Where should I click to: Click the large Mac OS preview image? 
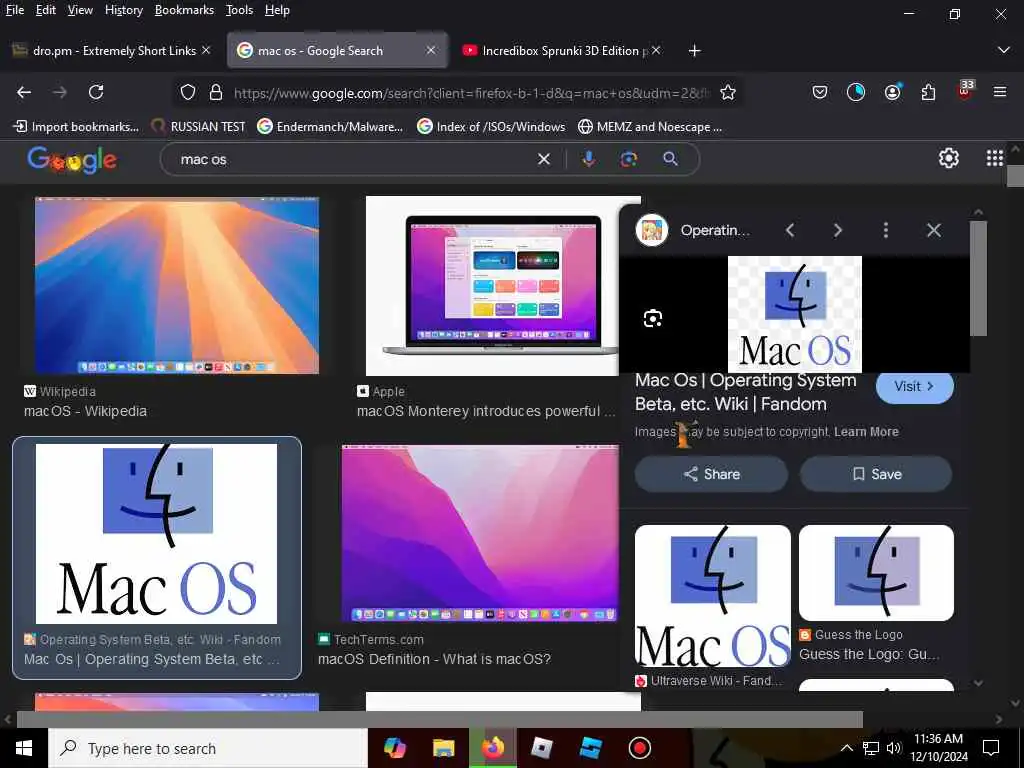(795, 314)
